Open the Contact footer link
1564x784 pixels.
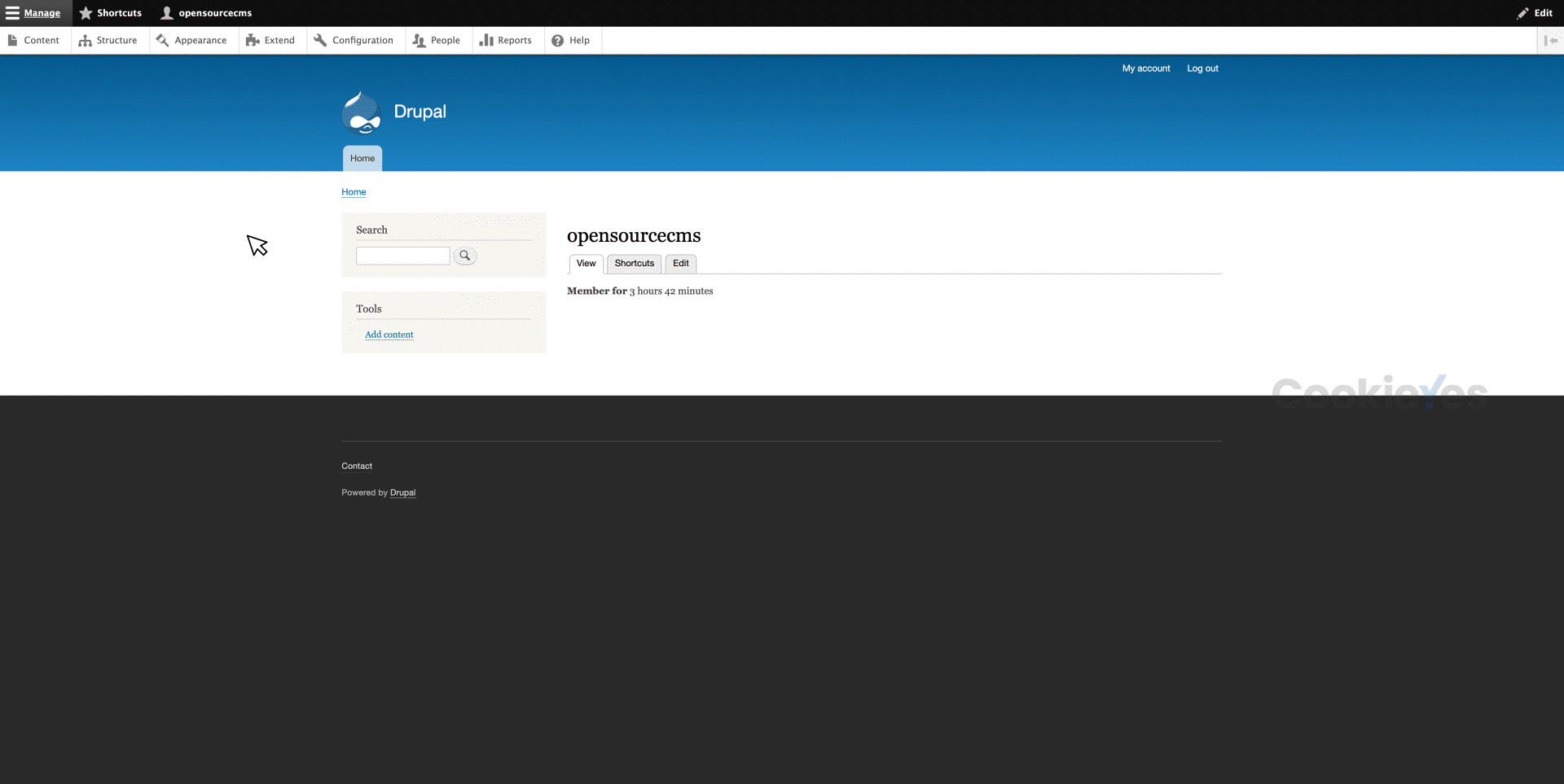click(x=357, y=466)
